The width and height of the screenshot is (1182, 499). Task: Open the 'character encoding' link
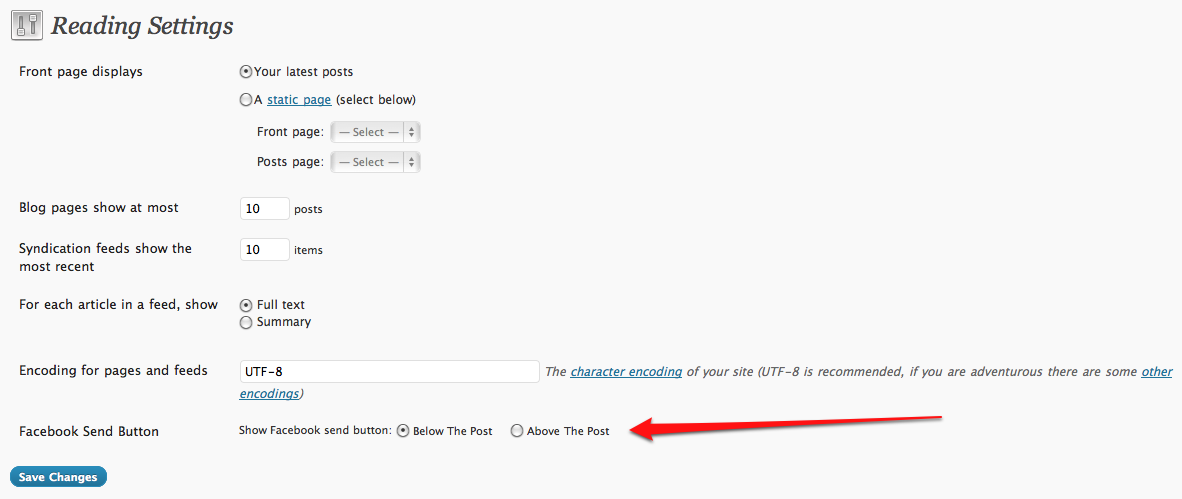(626, 372)
